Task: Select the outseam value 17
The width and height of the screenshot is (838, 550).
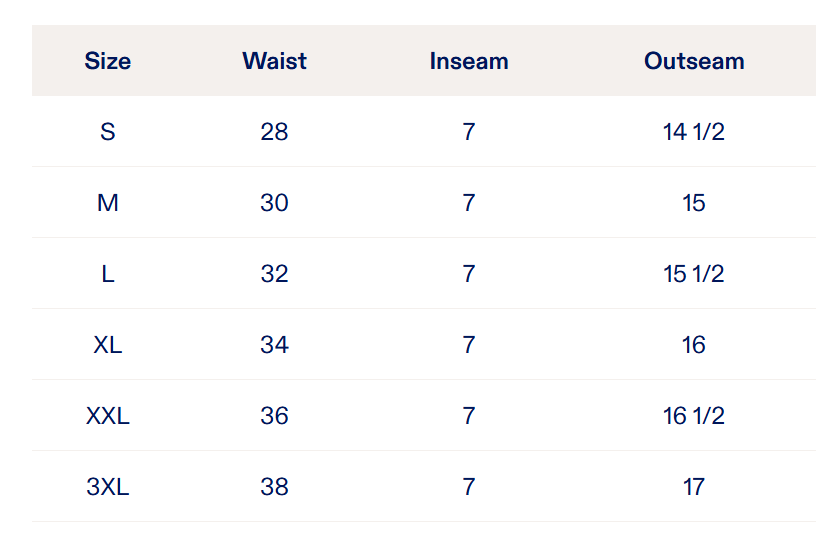Action: click(x=694, y=487)
